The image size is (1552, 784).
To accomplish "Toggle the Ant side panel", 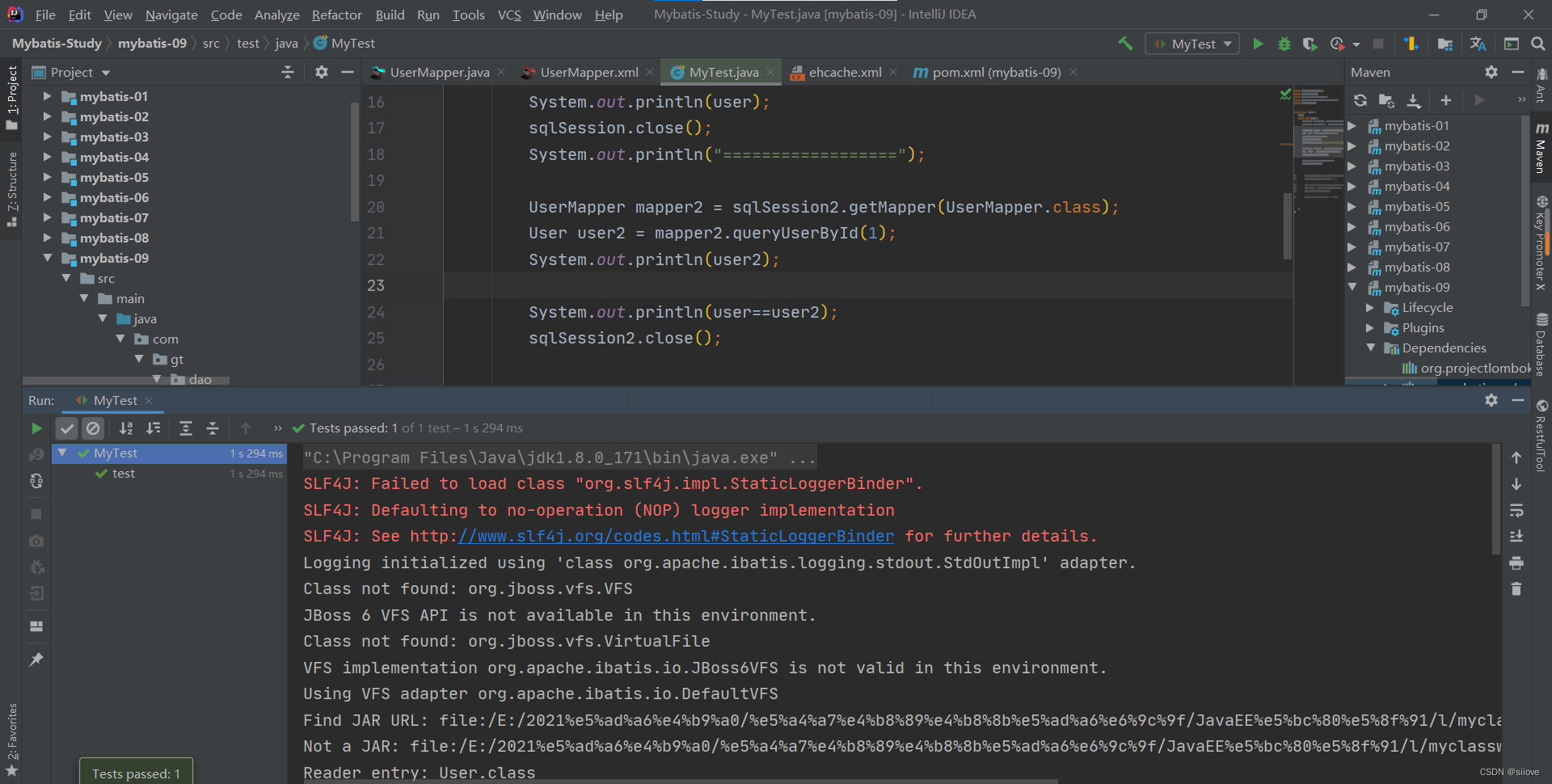I will pyautogui.click(x=1541, y=86).
